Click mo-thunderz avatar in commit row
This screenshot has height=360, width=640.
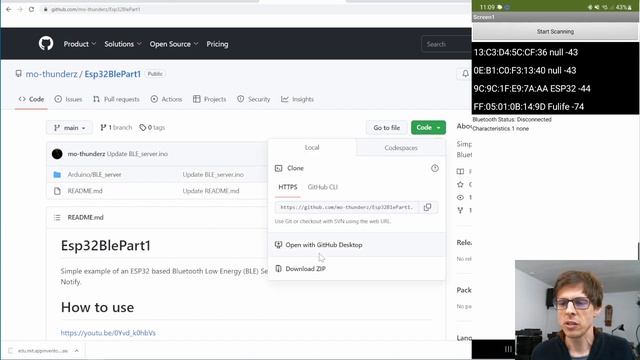point(57,154)
